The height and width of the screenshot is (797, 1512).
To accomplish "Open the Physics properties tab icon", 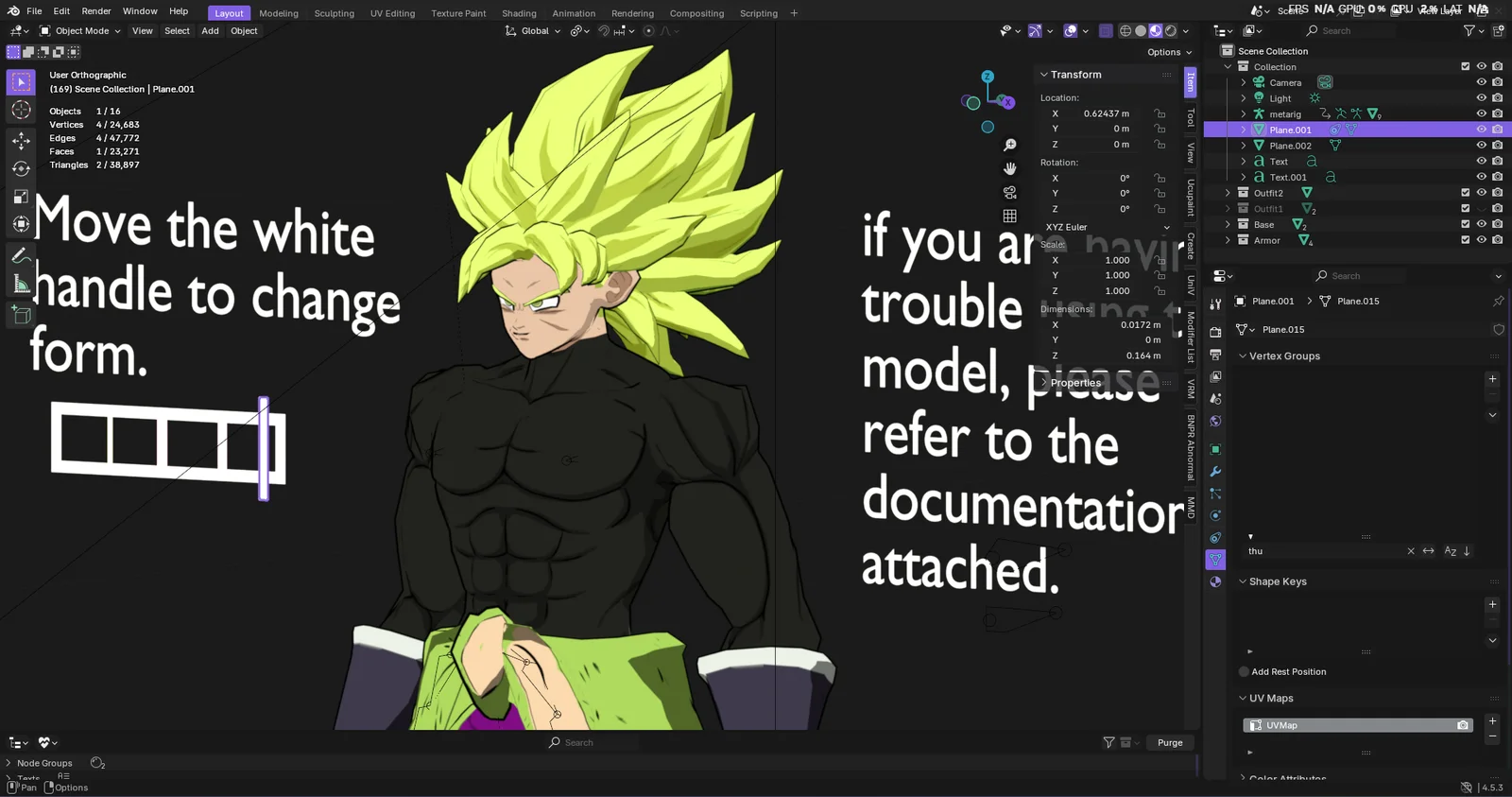I will [1215, 515].
